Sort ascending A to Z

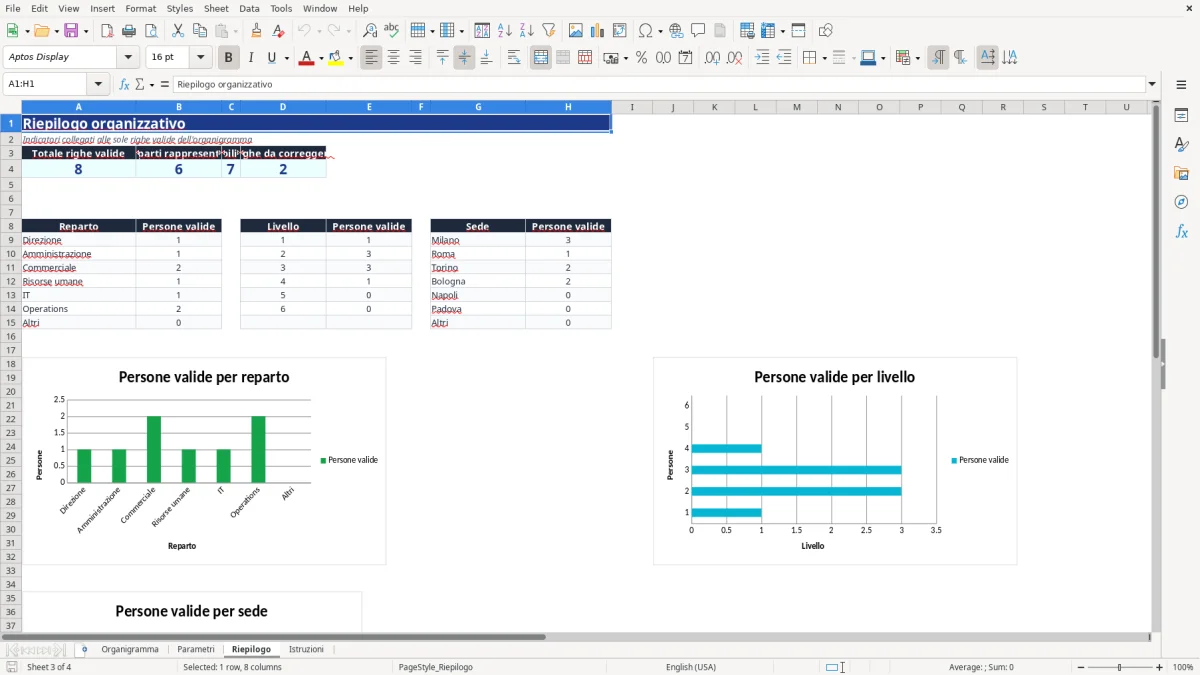point(505,31)
